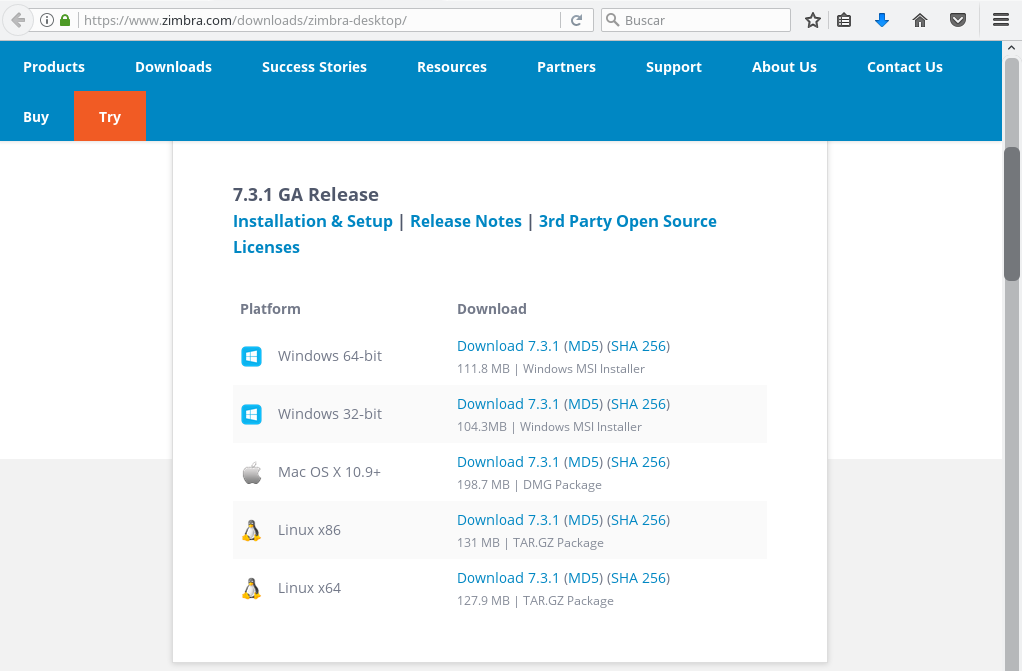Download 7.3.1 for Windows 32-bit
The width and height of the screenshot is (1022, 671).
tap(508, 404)
